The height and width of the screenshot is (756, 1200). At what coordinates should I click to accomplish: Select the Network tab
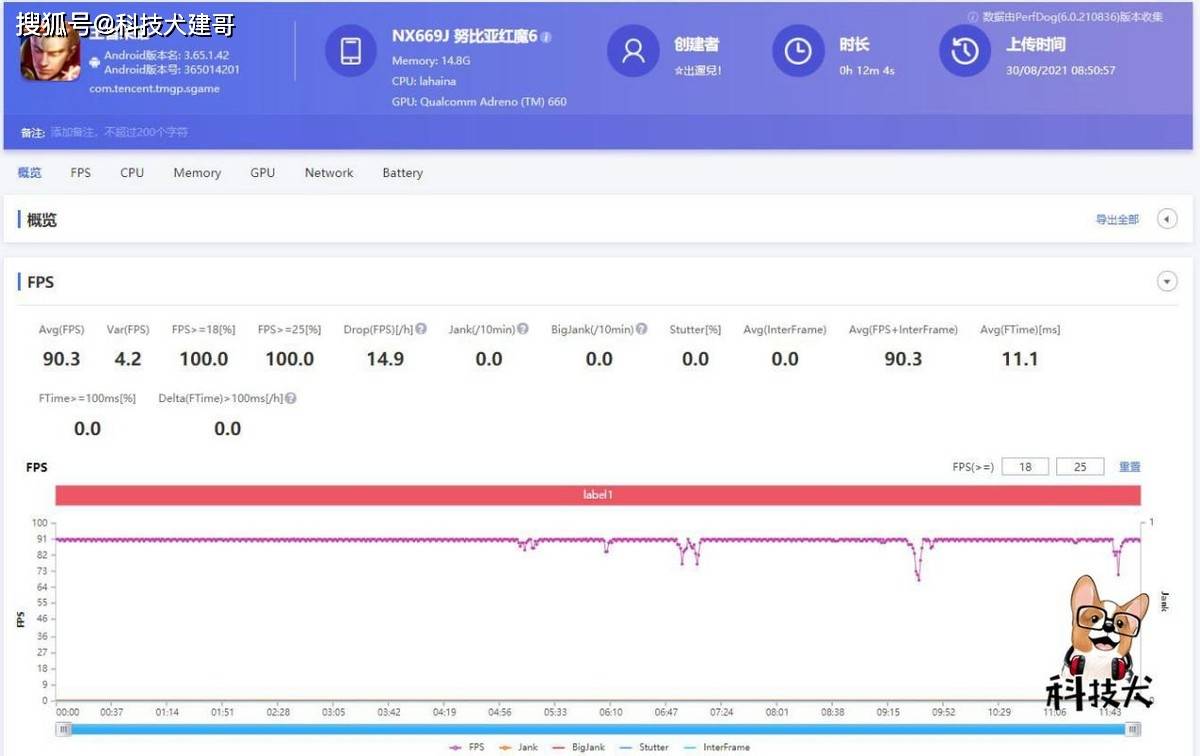pos(329,173)
